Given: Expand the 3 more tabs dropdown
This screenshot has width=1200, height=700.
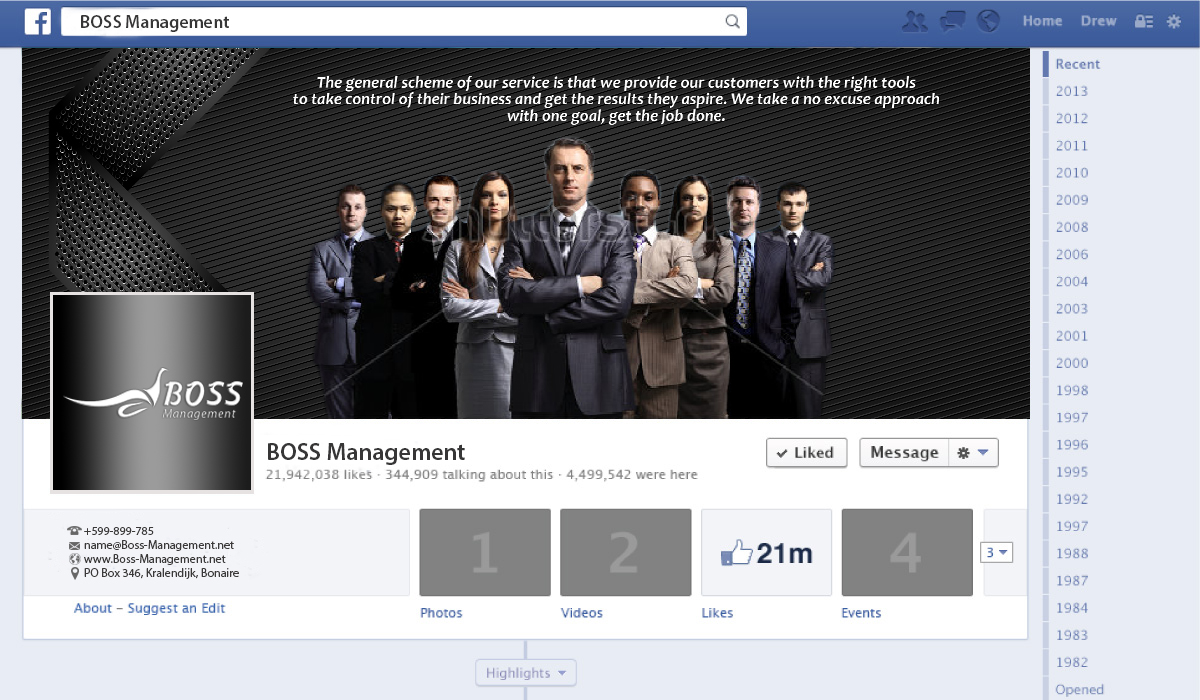Looking at the screenshot, I should pos(997,552).
